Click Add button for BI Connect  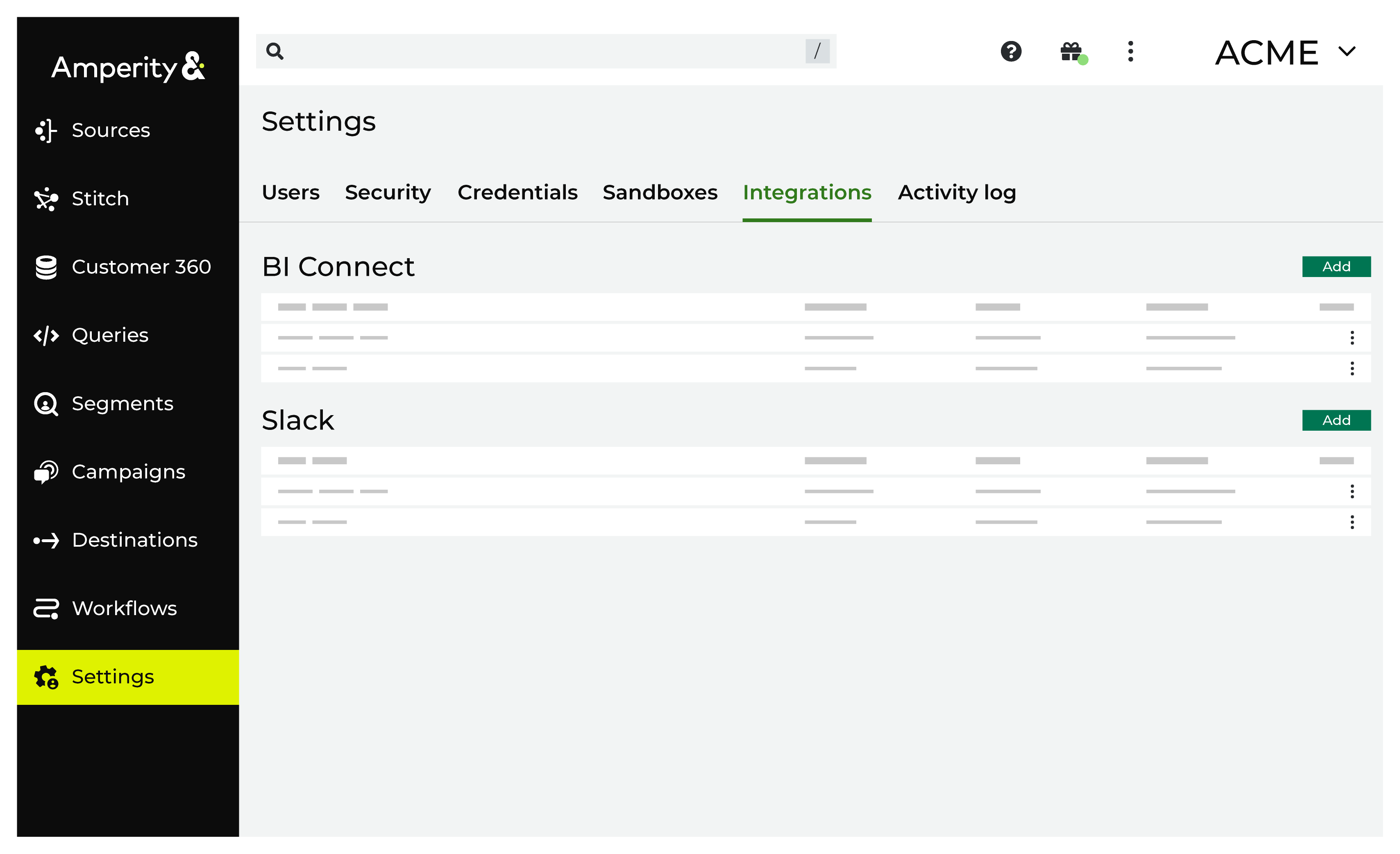pos(1337,267)
